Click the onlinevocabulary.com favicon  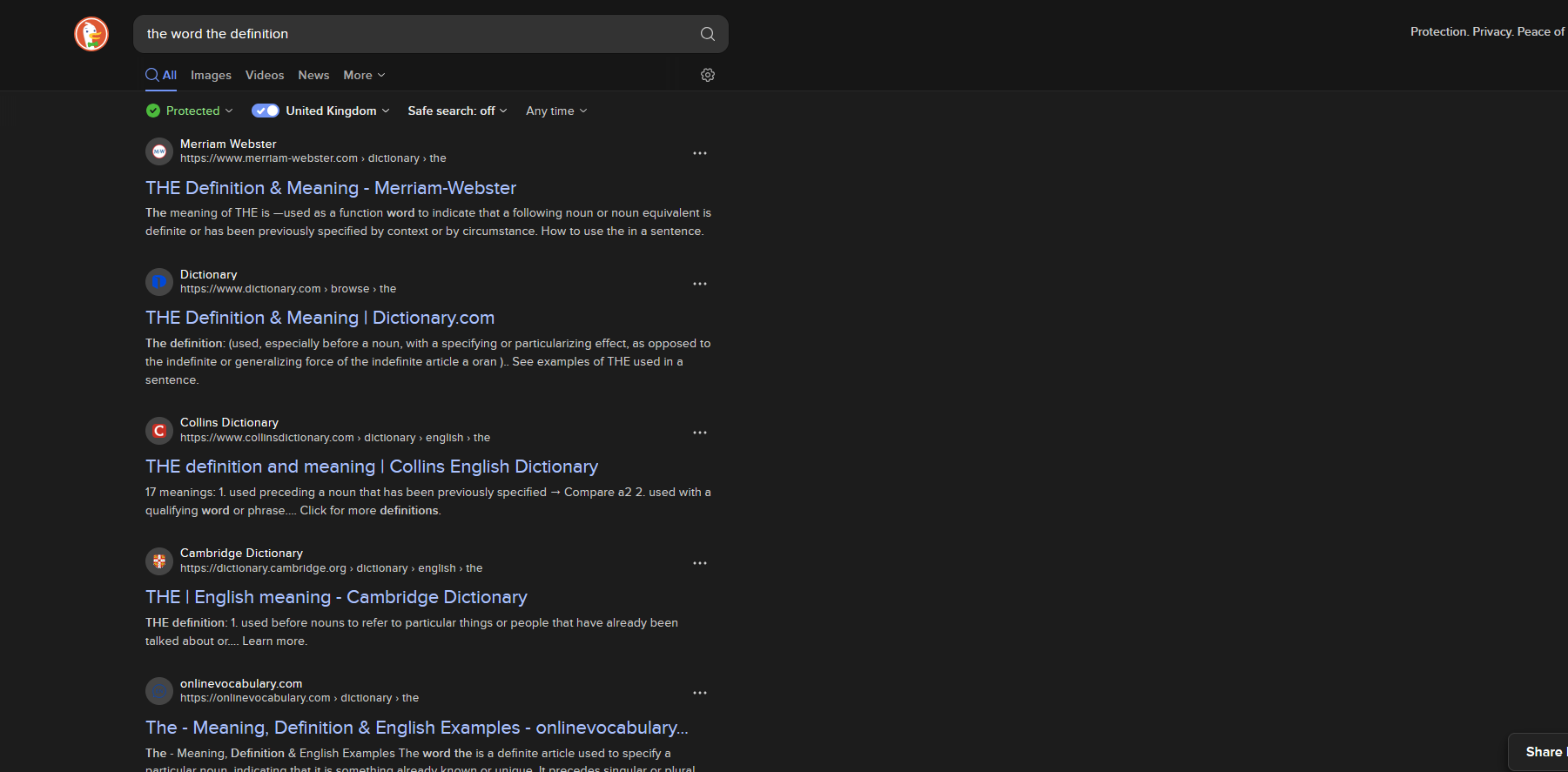(x=159, y=691)
